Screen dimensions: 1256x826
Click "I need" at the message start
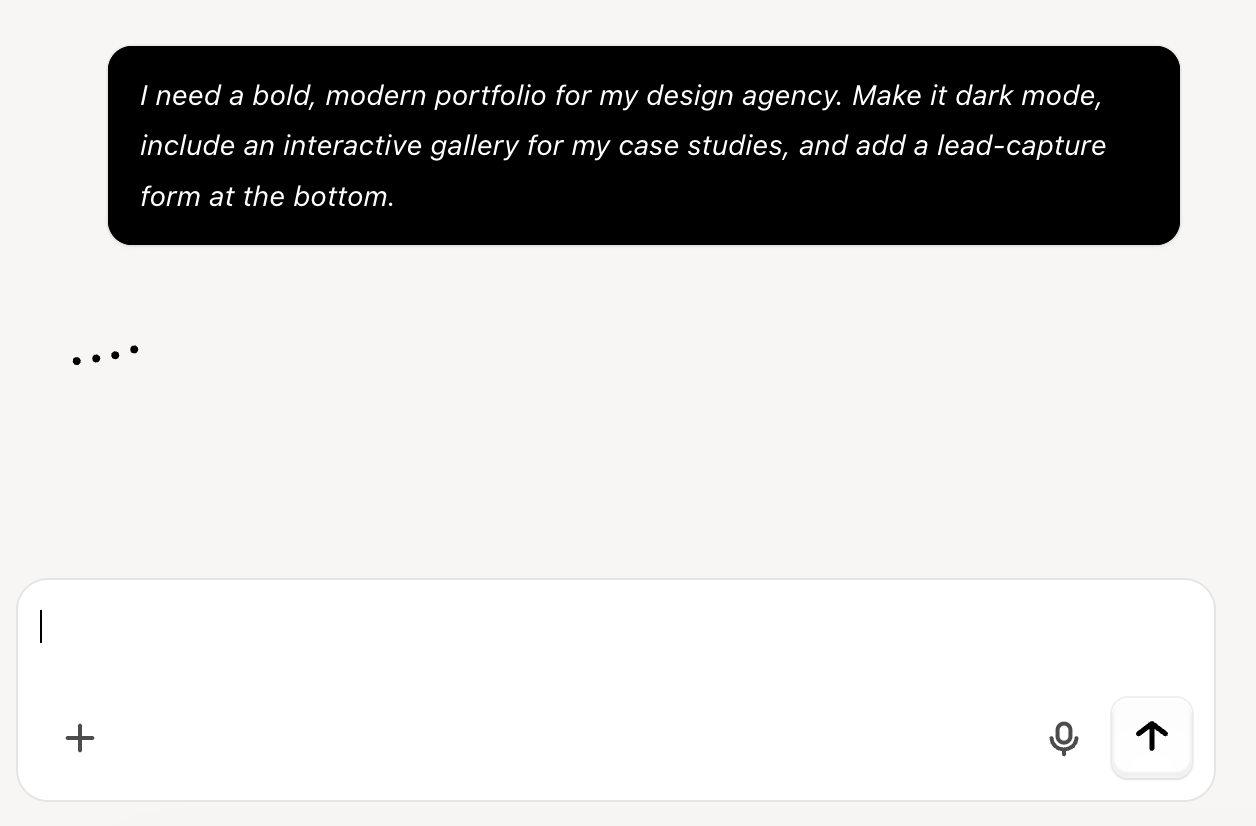(x=180, y=96)
